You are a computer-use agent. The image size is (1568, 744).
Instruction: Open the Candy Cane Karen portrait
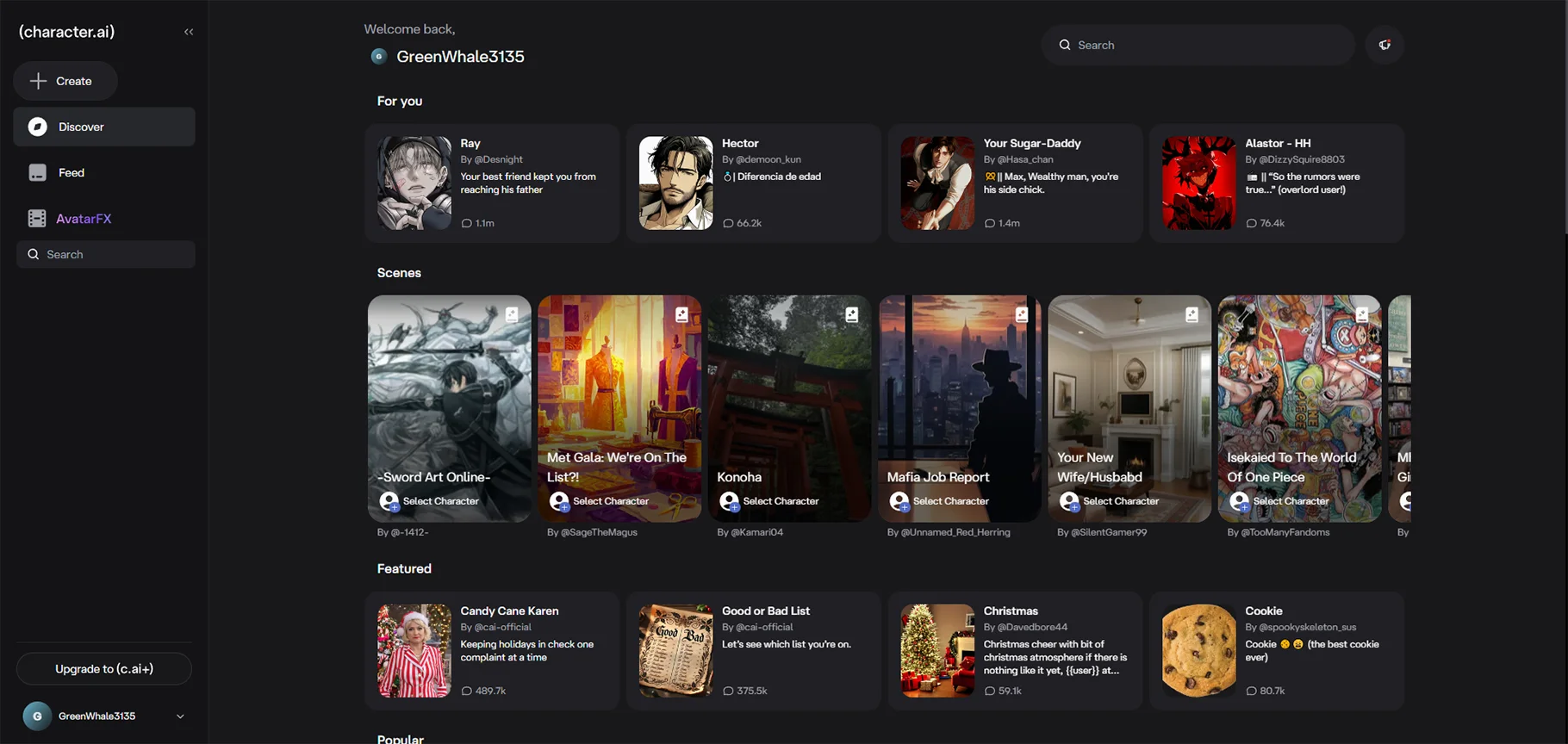(414, 650)
